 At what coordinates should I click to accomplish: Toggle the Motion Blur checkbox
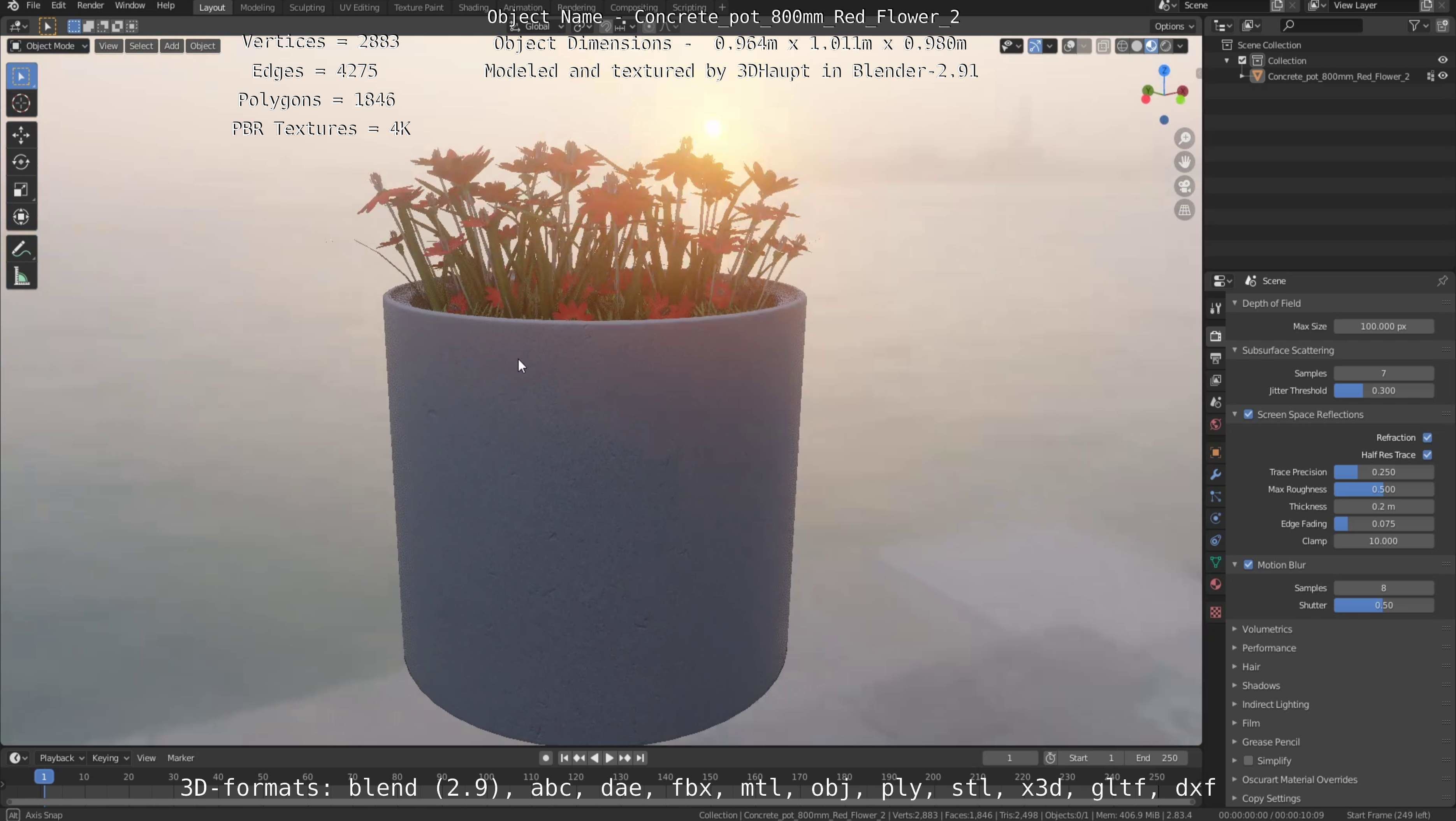click(x=1249, y=565)
